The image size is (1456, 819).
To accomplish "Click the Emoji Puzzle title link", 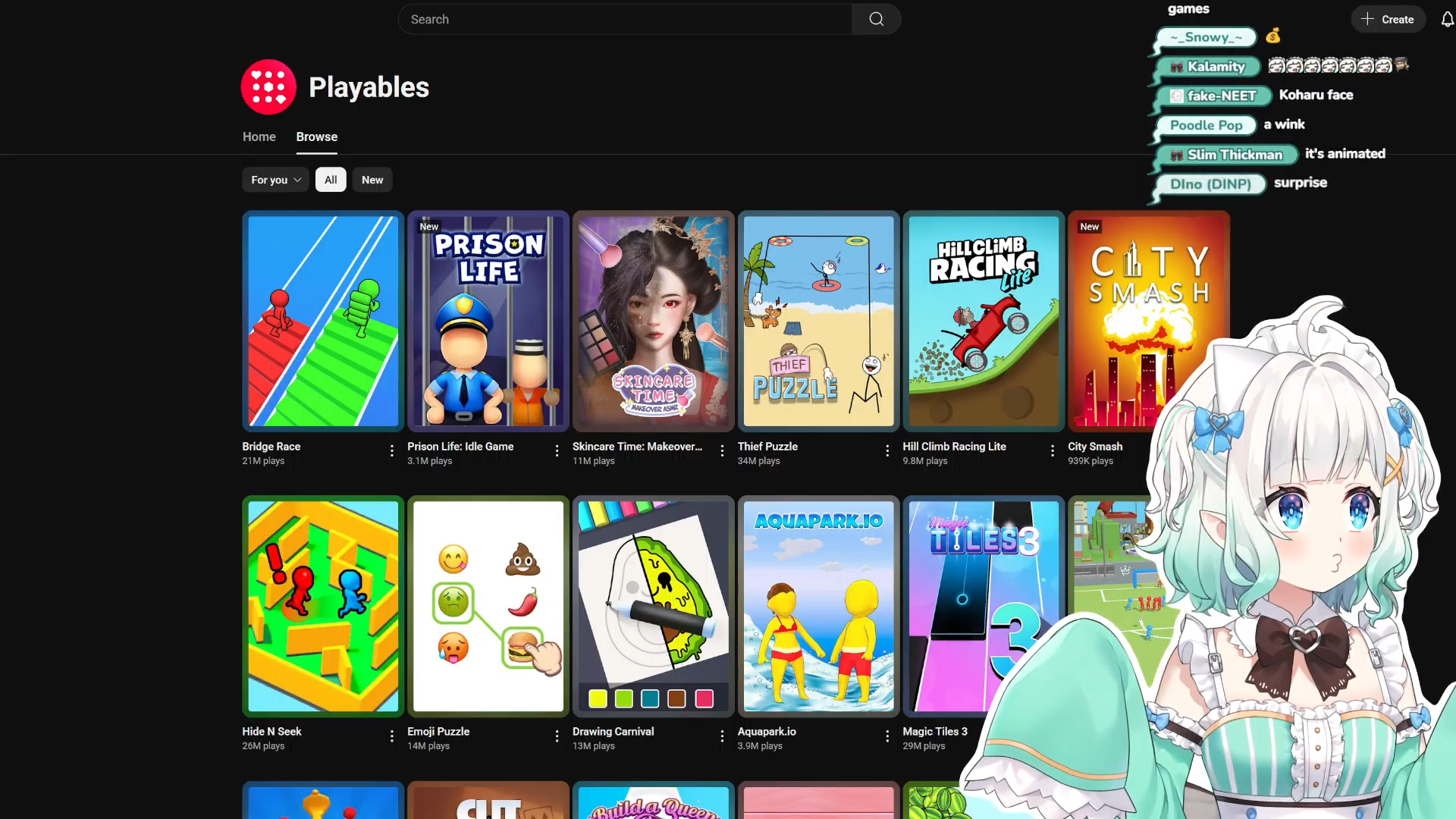I will tap(438, 732).
